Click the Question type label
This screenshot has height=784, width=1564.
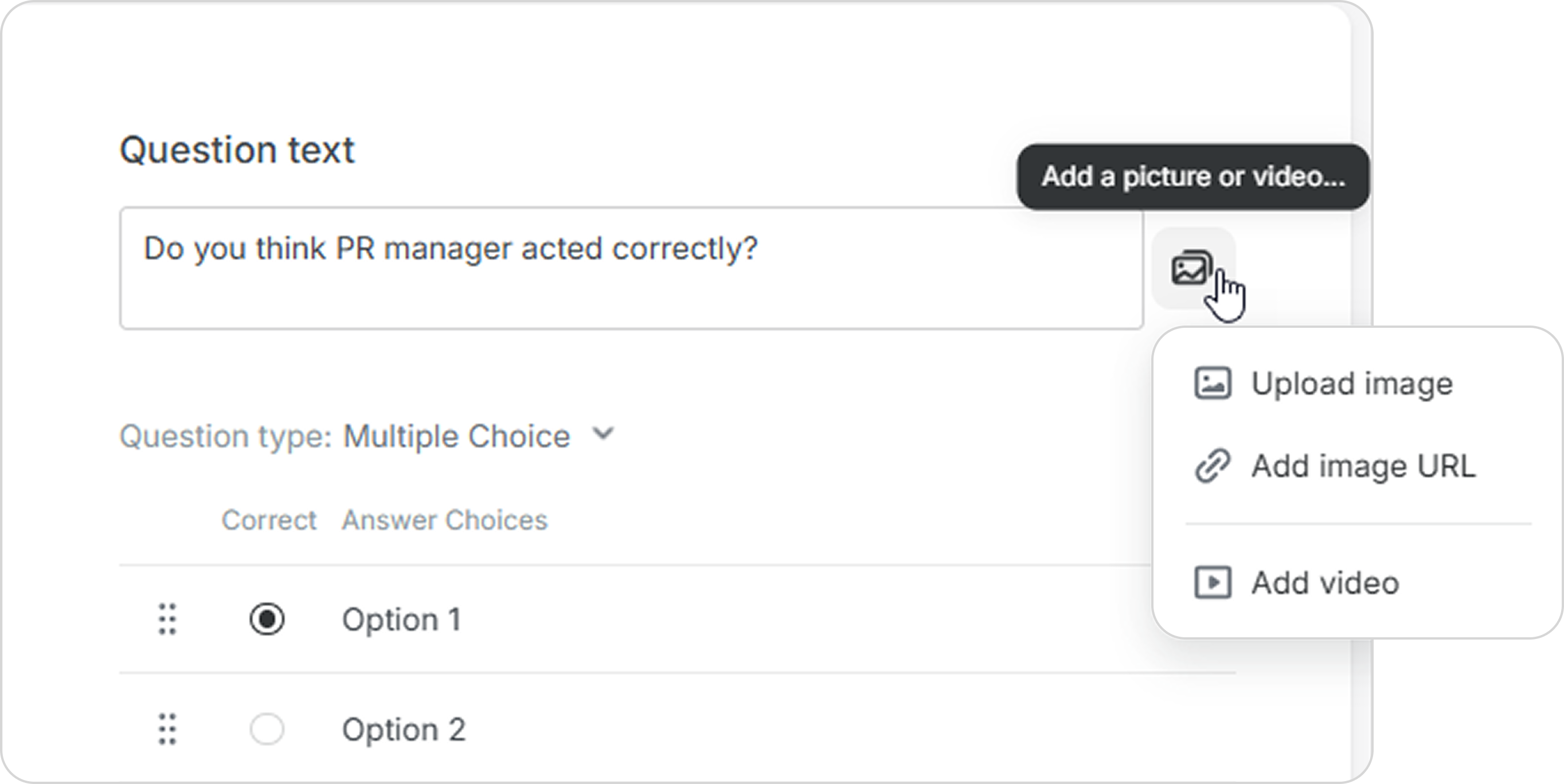pyautogui.click(x=226, y=436)
